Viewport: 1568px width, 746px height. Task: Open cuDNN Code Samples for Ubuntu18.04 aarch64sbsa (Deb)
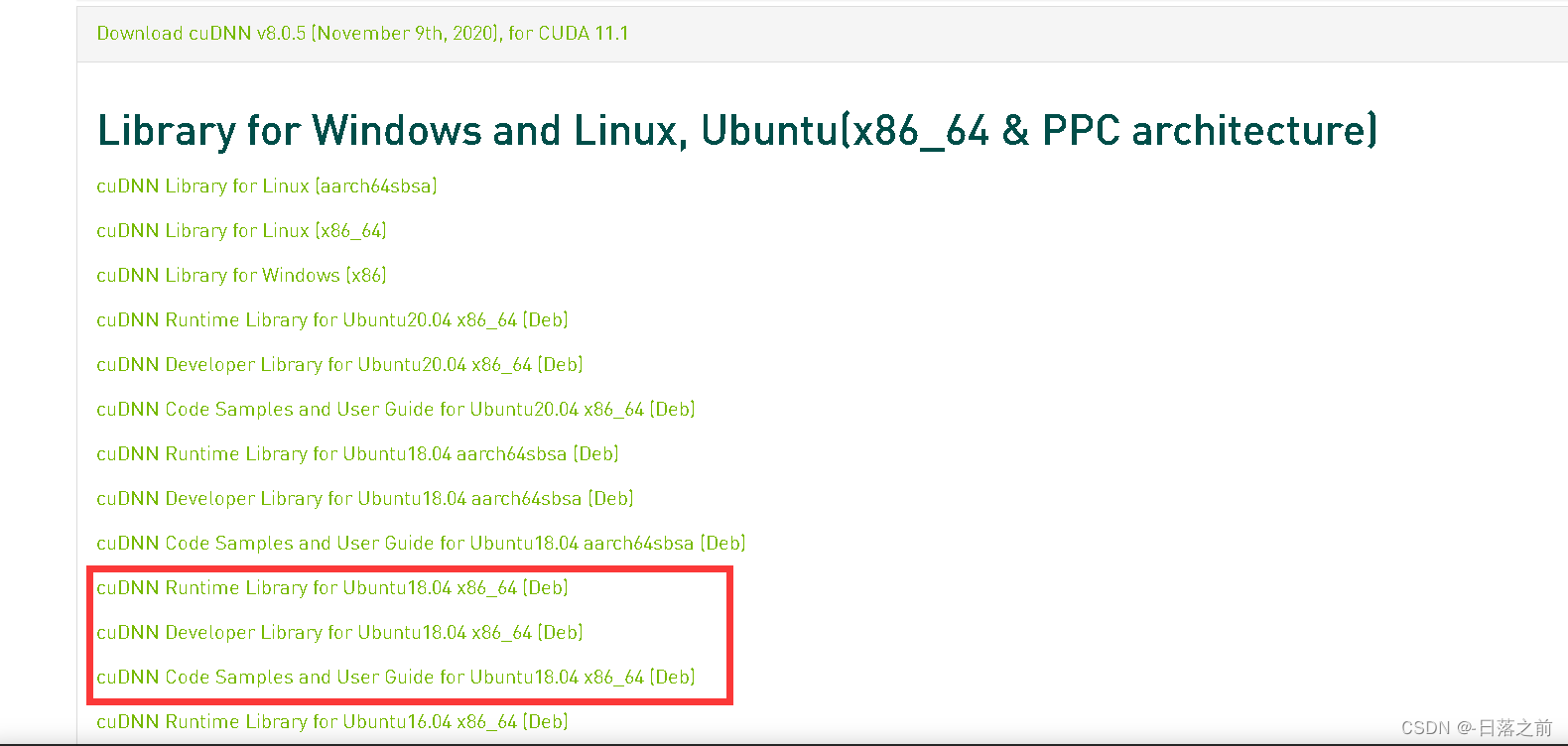[x=421, y=543]
